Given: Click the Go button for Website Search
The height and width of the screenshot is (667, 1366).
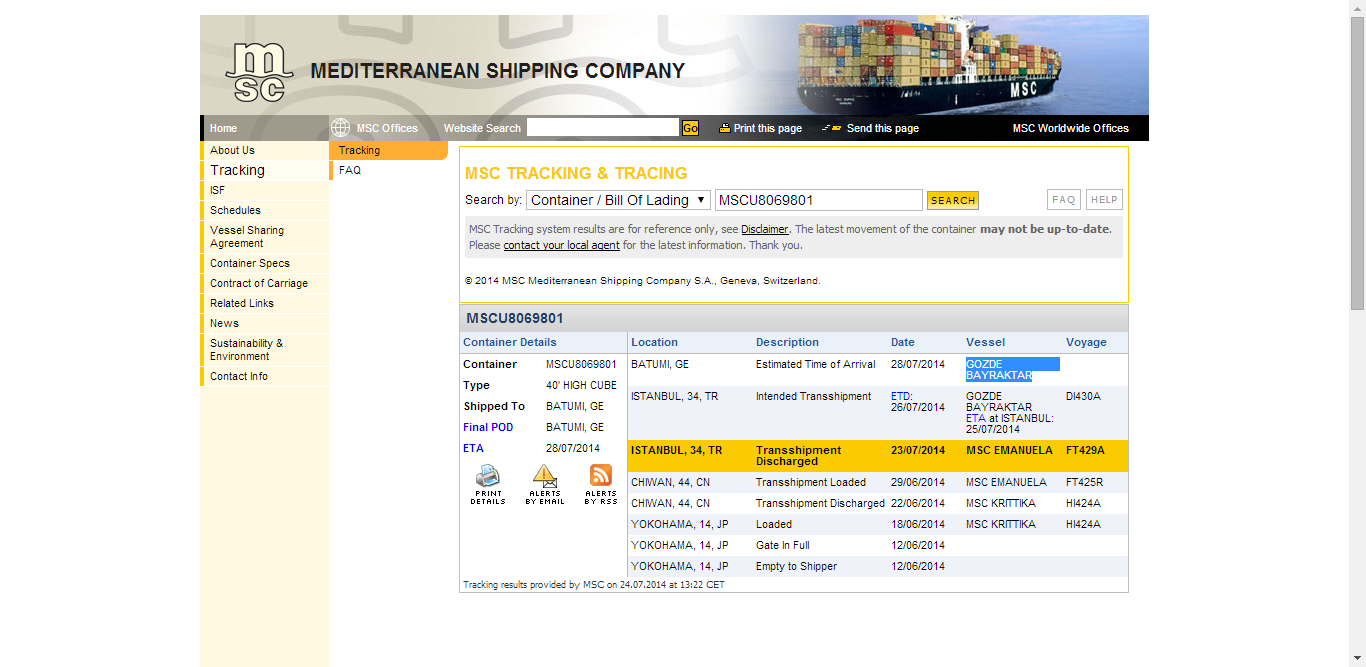Looking at the screenshot, I should (x=690, y=128).
